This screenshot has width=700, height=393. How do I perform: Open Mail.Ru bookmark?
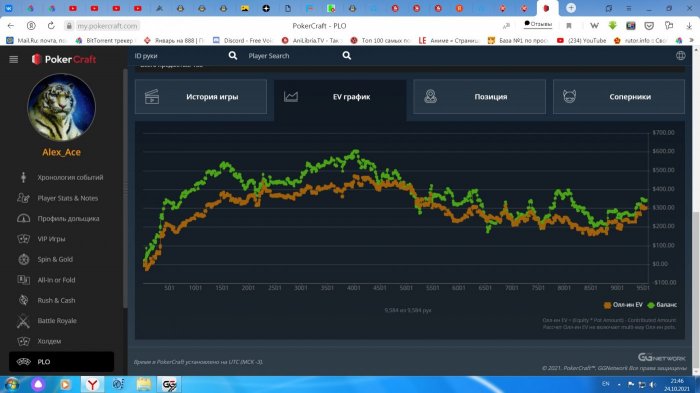(x=36, y=40)
